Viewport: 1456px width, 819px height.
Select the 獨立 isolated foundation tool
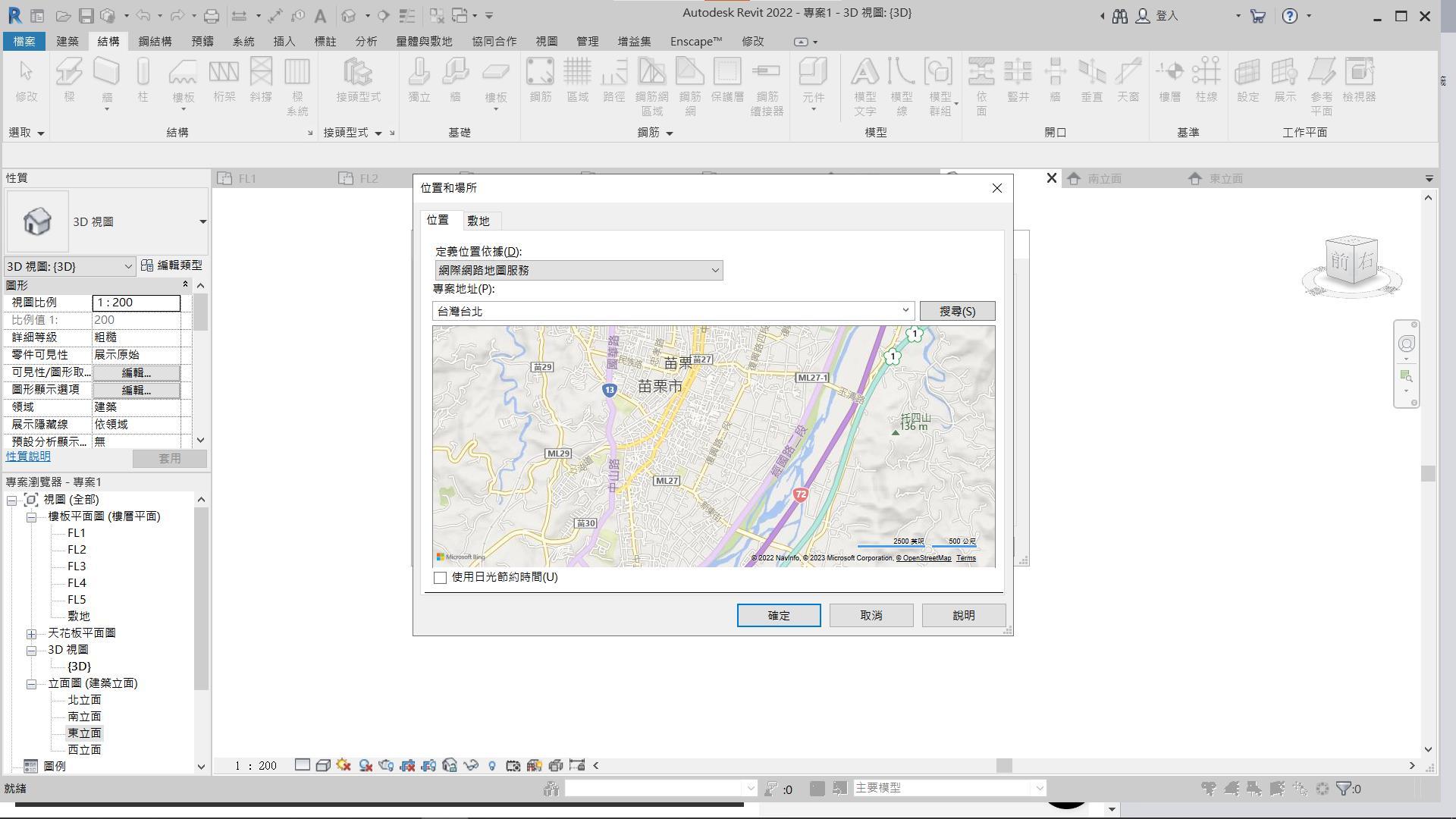tap(419, 80)
